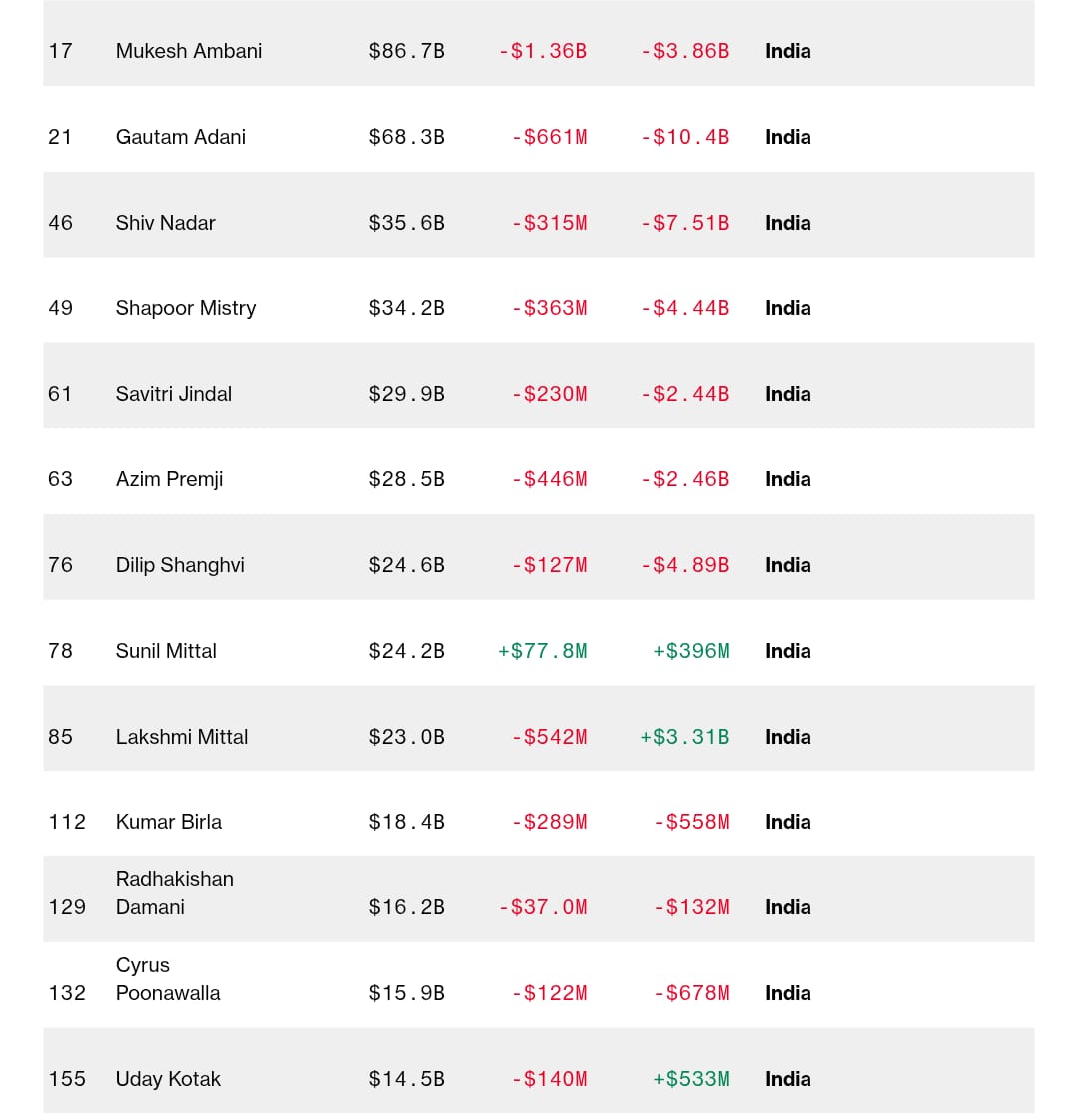Click the -$10.4B yearly change figure
The height and width of the screenshot is (1120, 1077).
pyautogui.click(x=685, y=137)
